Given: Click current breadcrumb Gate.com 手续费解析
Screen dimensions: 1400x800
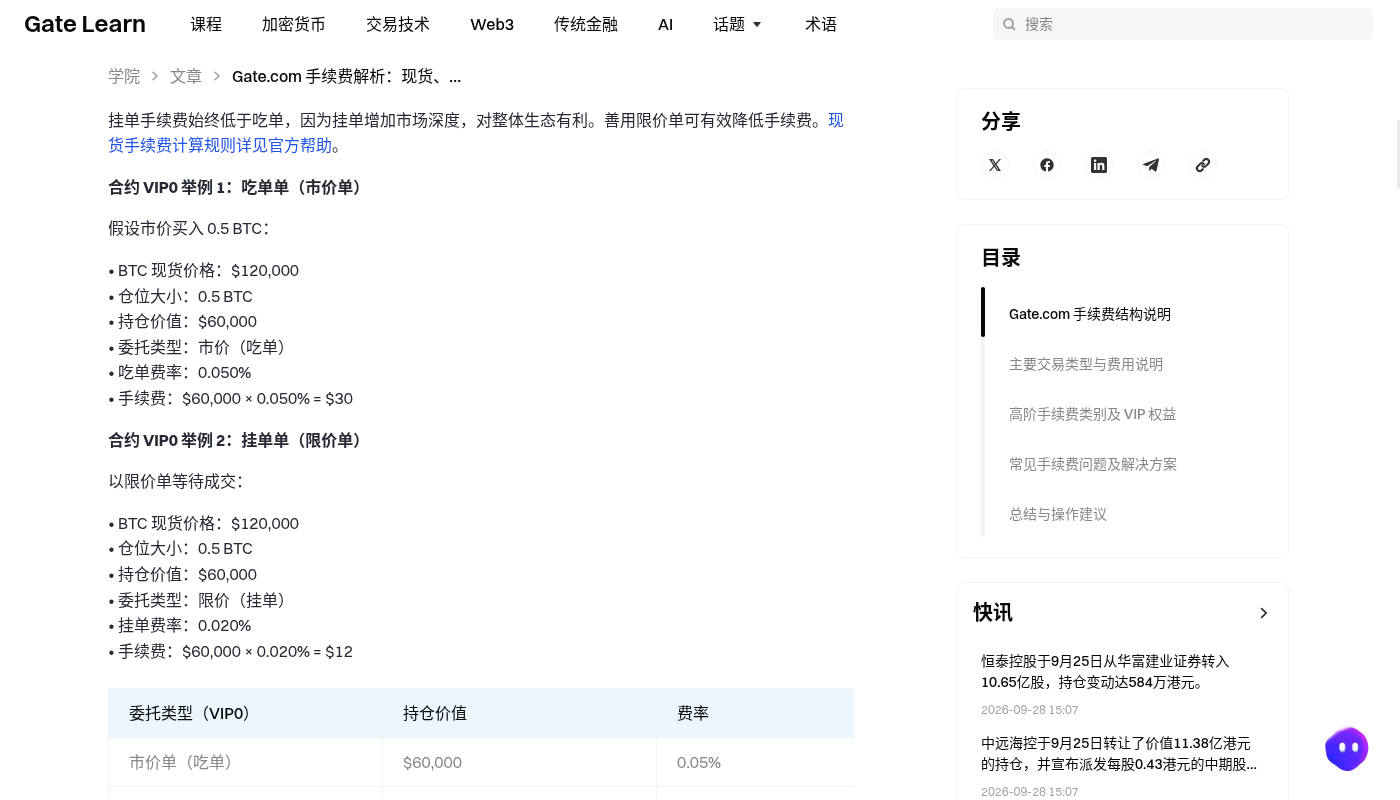Looking at the screenshot, I should click(346, 76).
